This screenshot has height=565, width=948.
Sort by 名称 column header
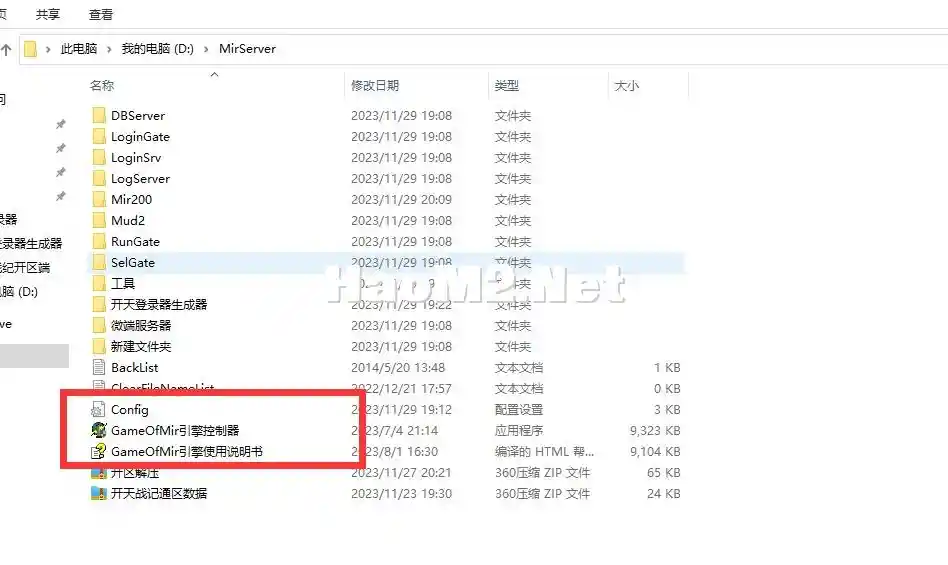point(102,86)
